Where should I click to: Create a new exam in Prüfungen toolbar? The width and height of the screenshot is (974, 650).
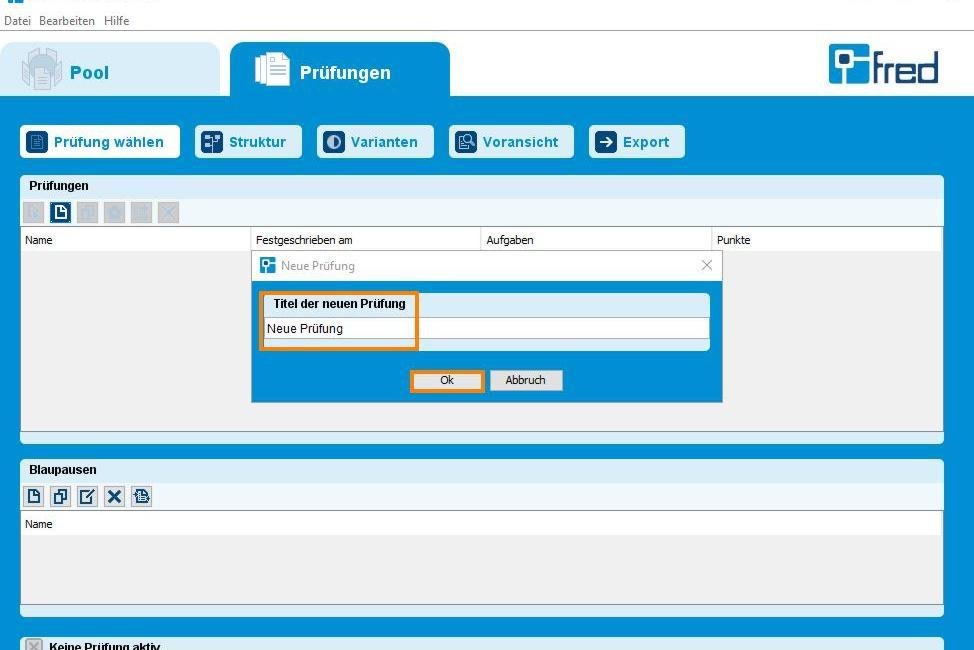pyautogui.click(x=60, y=213)
